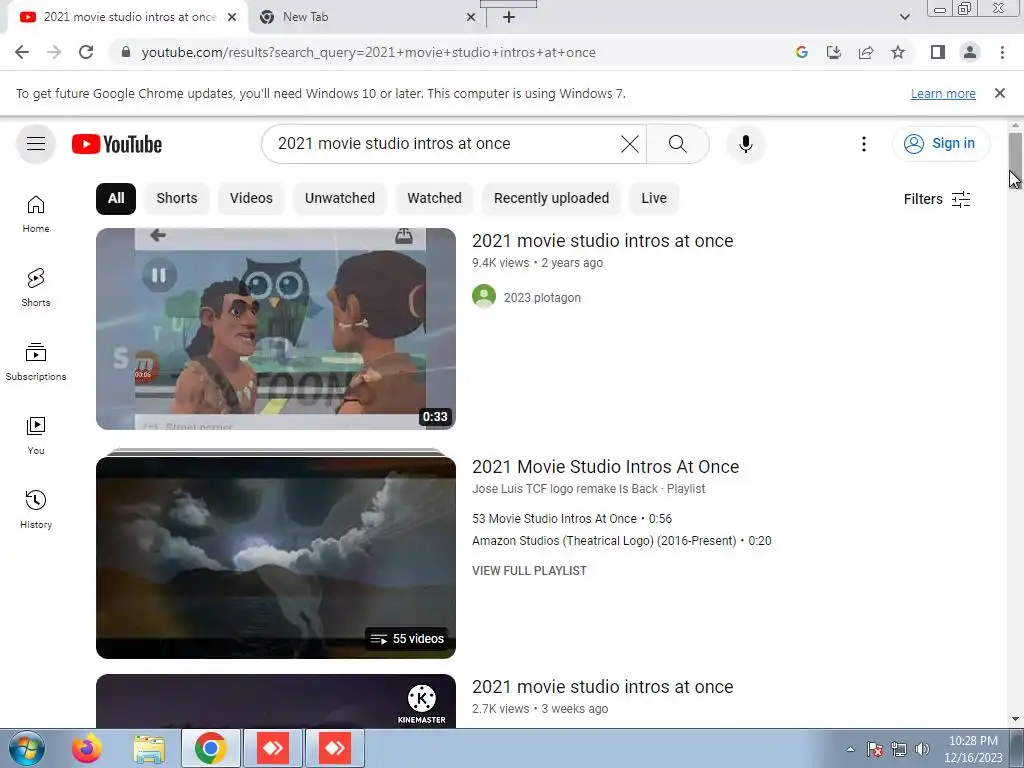1024x768 pixels.
Task: Open History in sidebar
Action: [36, 509]
